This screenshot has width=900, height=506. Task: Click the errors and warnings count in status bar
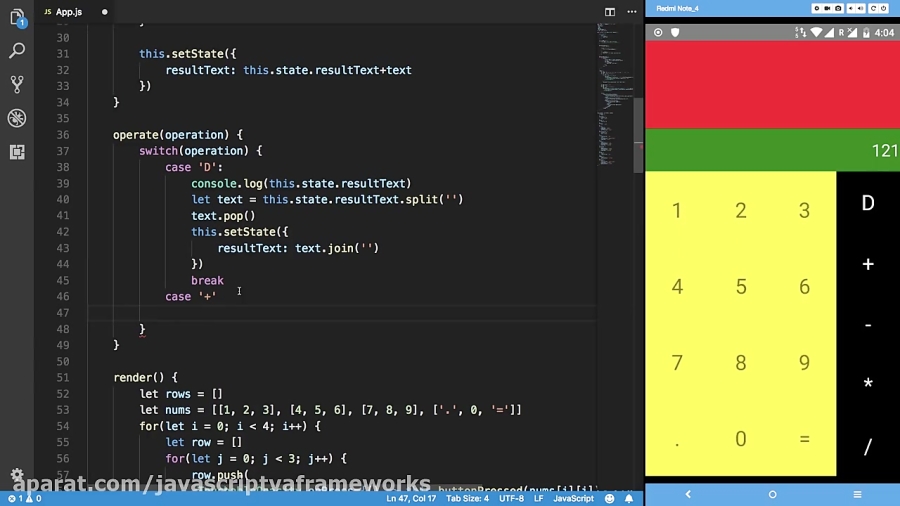tap(24, 499)
